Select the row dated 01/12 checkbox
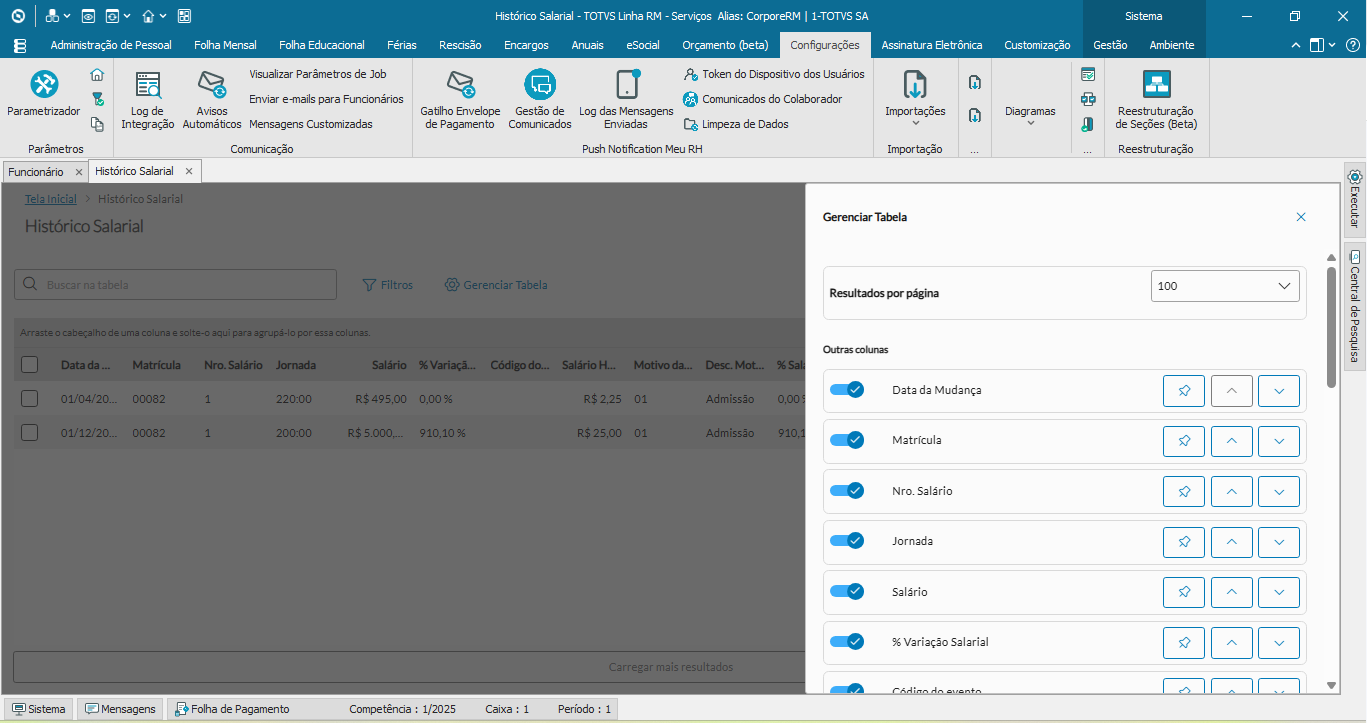This screenshot has height=723, width=1367. (30, 433)
